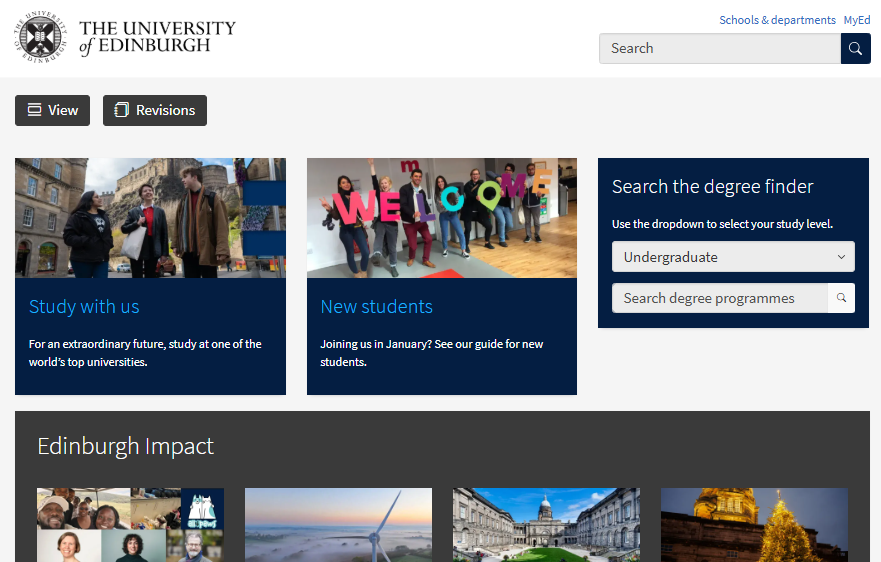Open the Study with us link
Screen dimensions: 881x562
(x=84, y=307)
